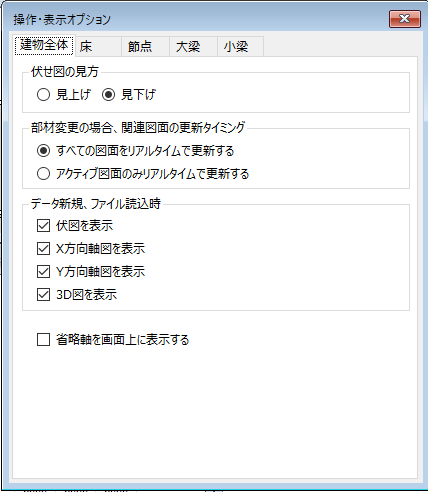Click the 操作・表示オプション title bar
This screenshot has width=428, height=492.
[x=200, y=19]
